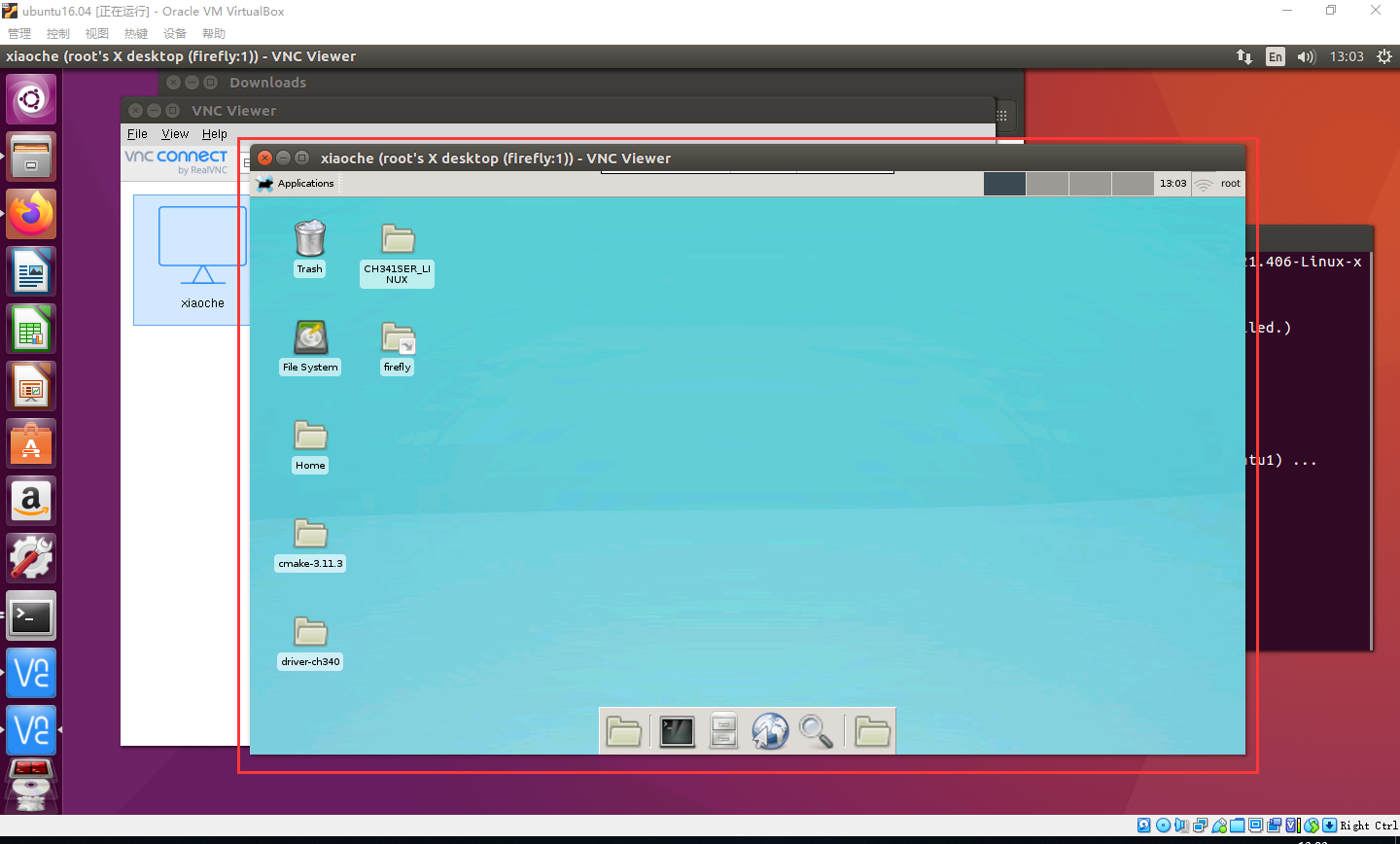Image resolution: width=1400 pixels, height=844 pixels.
Task: Open the terminal icon in the desktop dock
Action: click(677, 731)
